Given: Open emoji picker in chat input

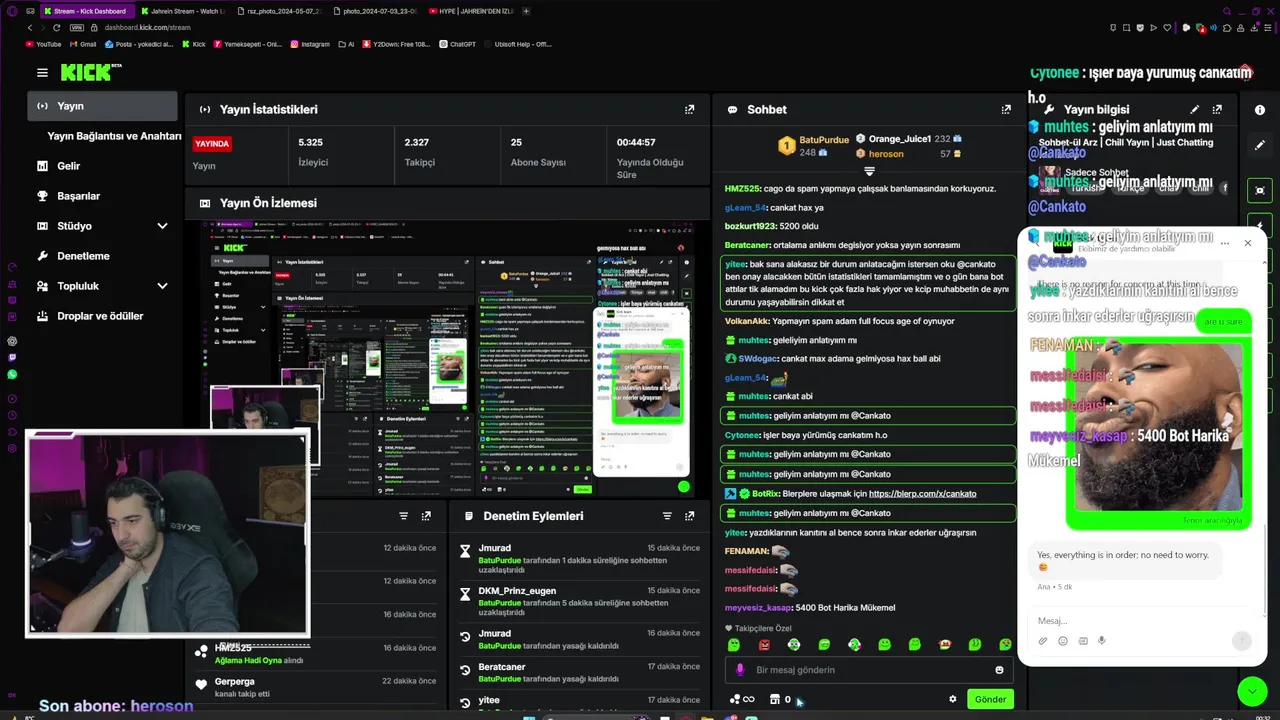Looking at the screenshot, I should 999,670.
